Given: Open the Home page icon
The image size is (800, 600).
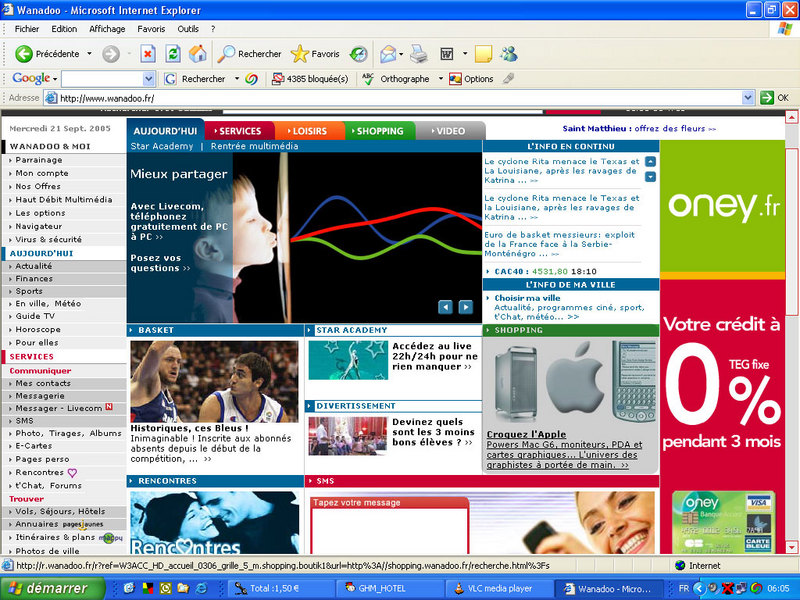Looking at the screenshot, I should tap(198, 54).
